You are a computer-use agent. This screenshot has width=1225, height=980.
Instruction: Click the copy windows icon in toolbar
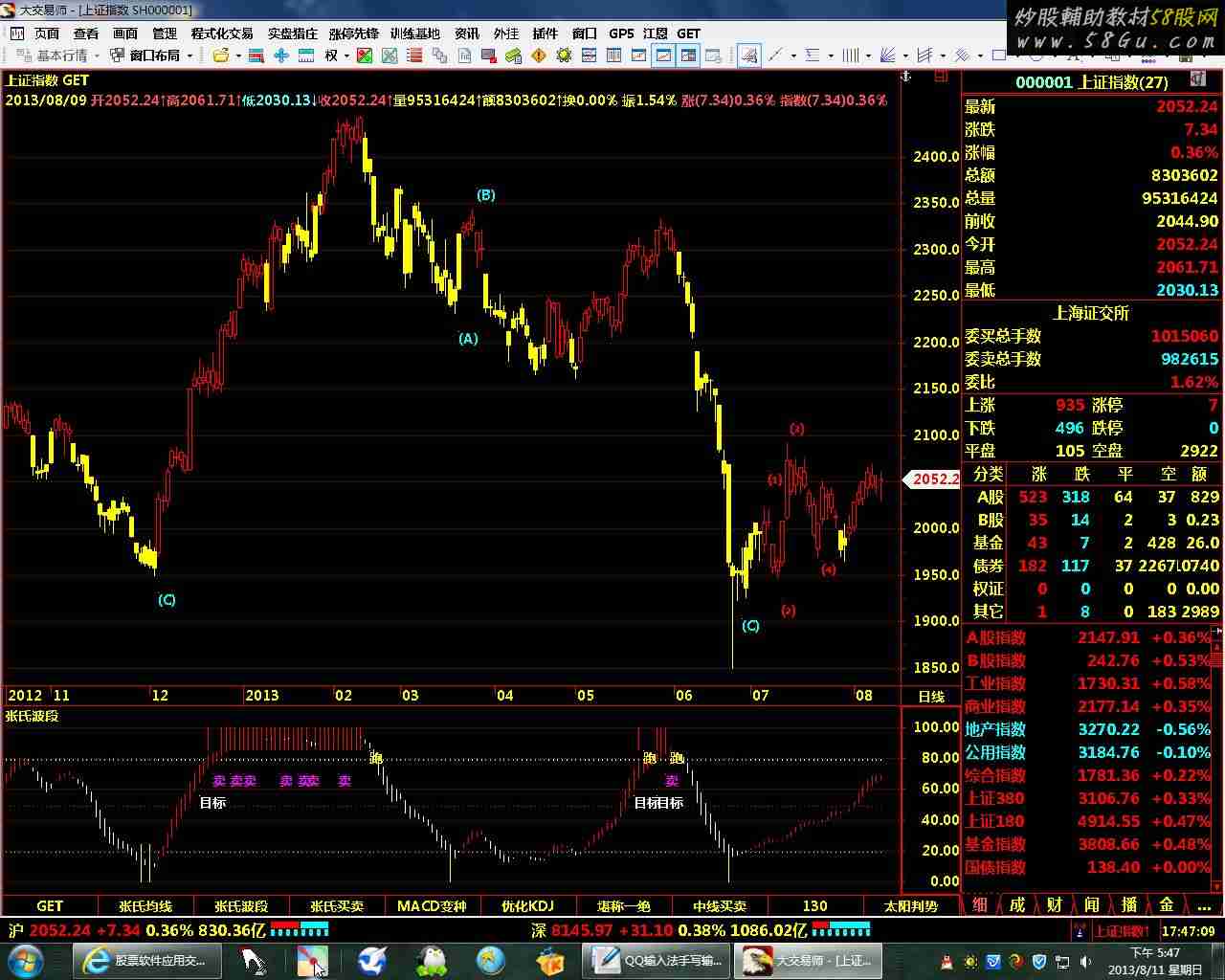point(439,56)
